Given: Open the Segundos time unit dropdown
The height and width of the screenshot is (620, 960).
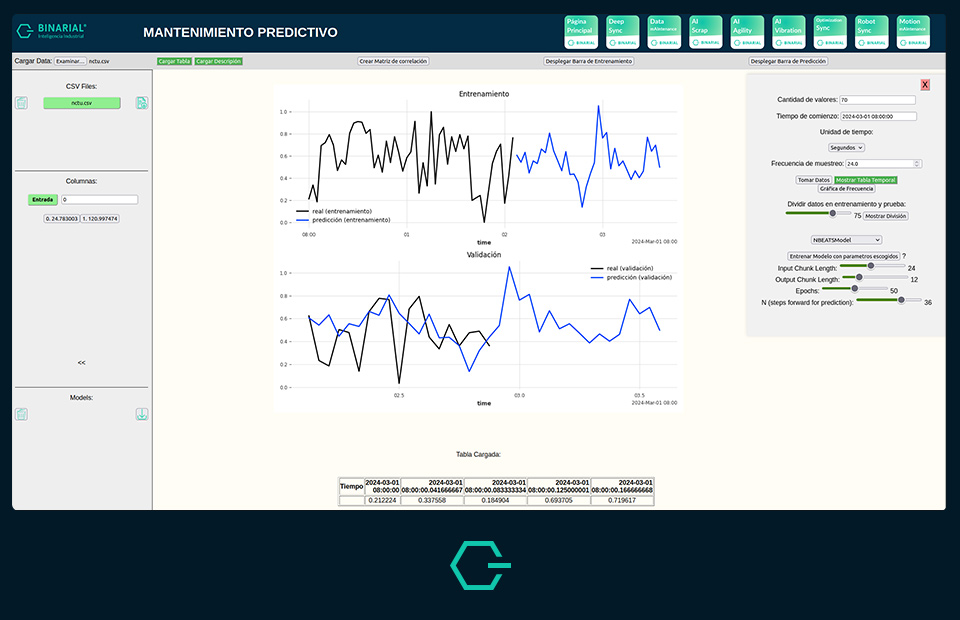Looking at the screenshot, I should coord(847,147).
